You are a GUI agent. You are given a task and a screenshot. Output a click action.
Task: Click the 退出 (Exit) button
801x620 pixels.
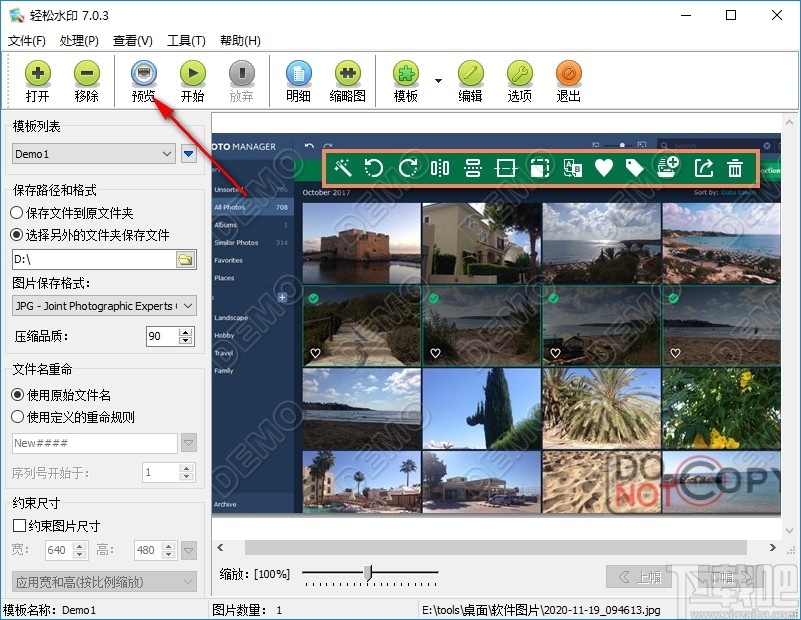coord(569,81)
